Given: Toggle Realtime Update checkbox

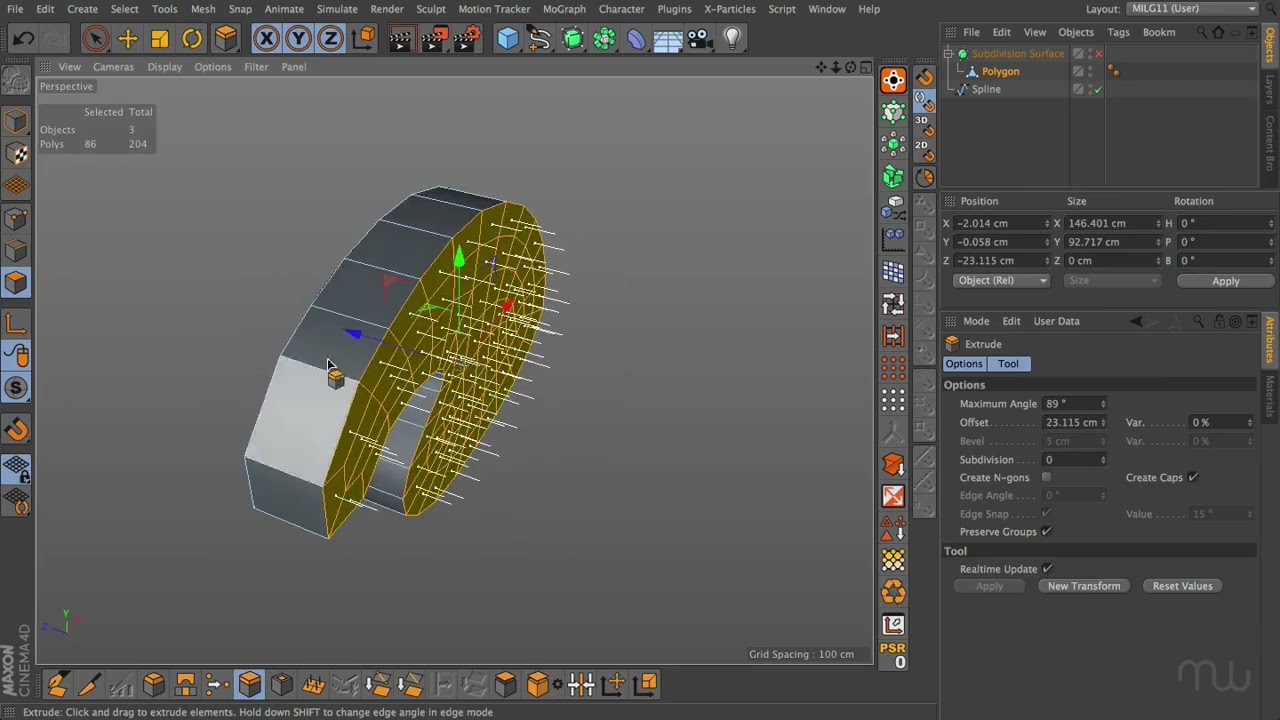Looking at the screenshot, I should [1047, 569].
